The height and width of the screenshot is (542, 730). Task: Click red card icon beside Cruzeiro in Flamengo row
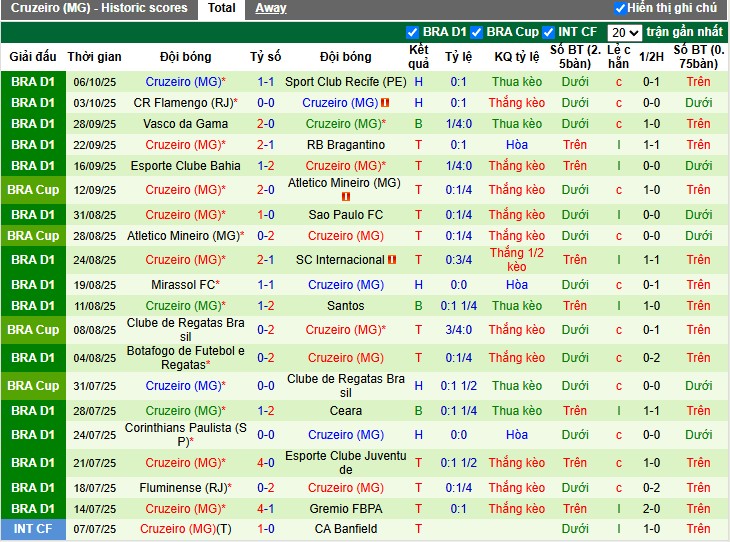385,103
